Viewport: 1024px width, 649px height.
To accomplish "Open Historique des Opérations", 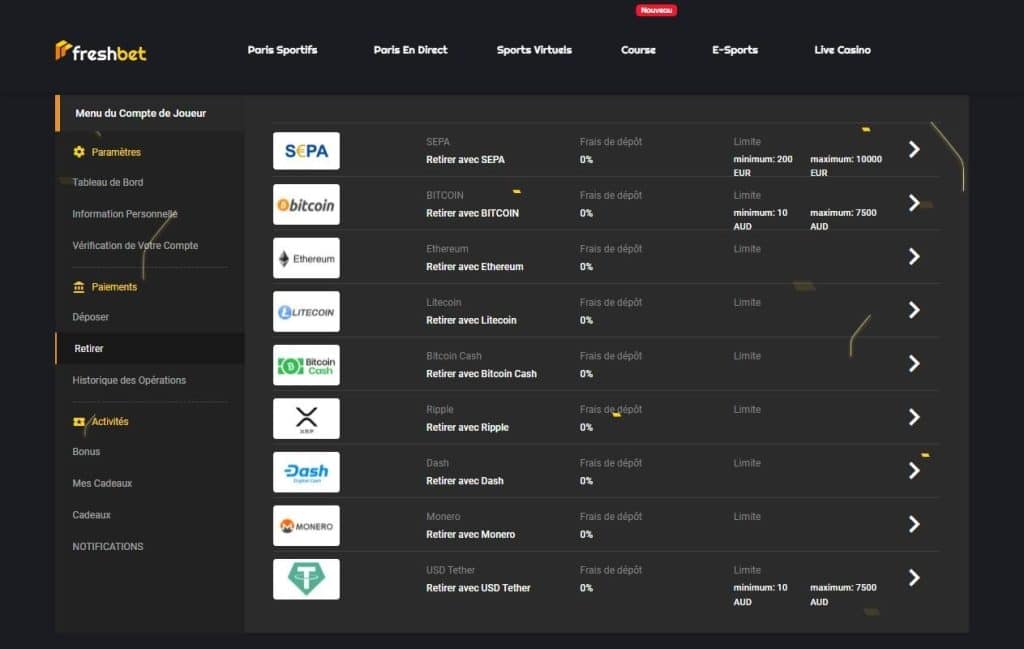I will coord(129,380).
